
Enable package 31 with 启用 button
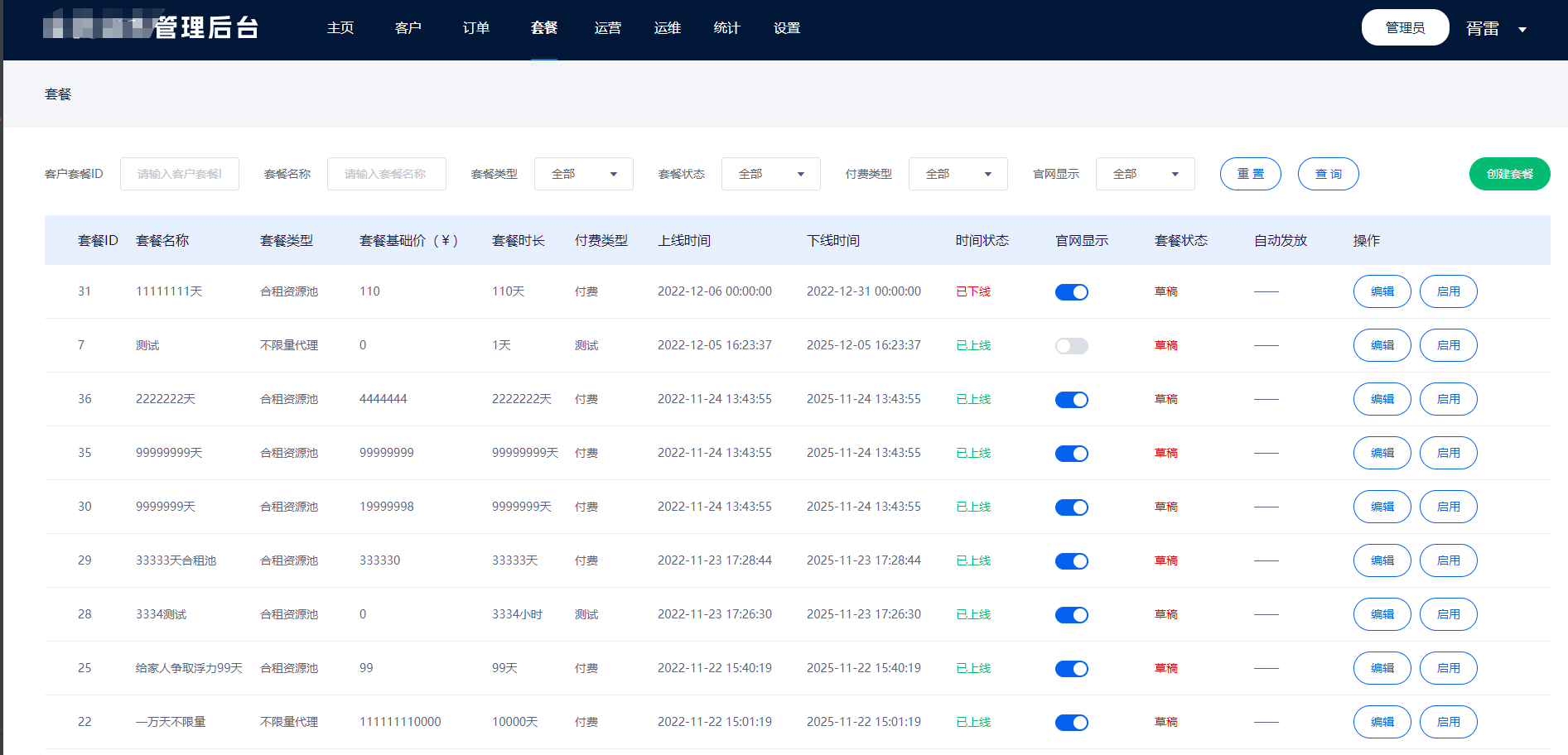1449,291
